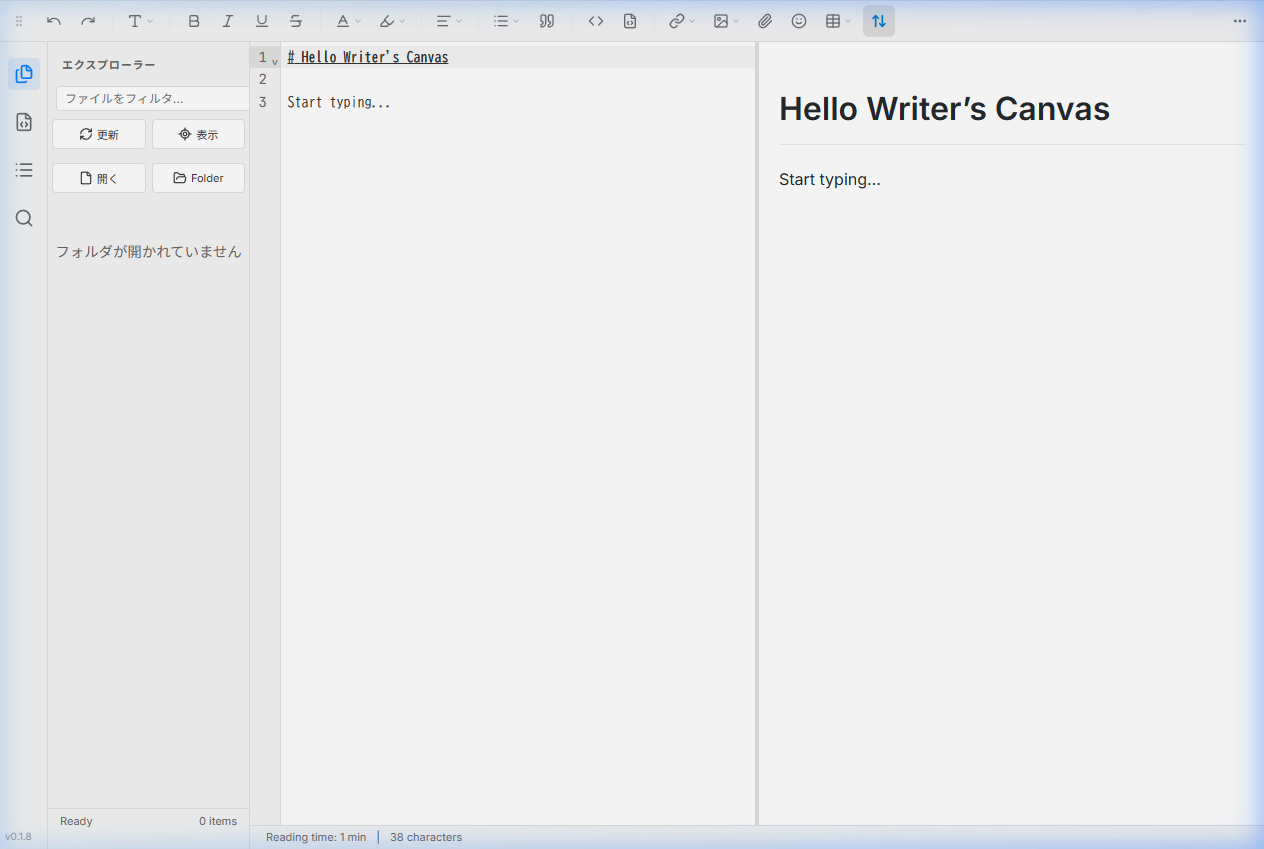Expand the text alignment dropdown
Image resolution: width=1264 pixels, height=849 pixels.
tap(449, 21)
